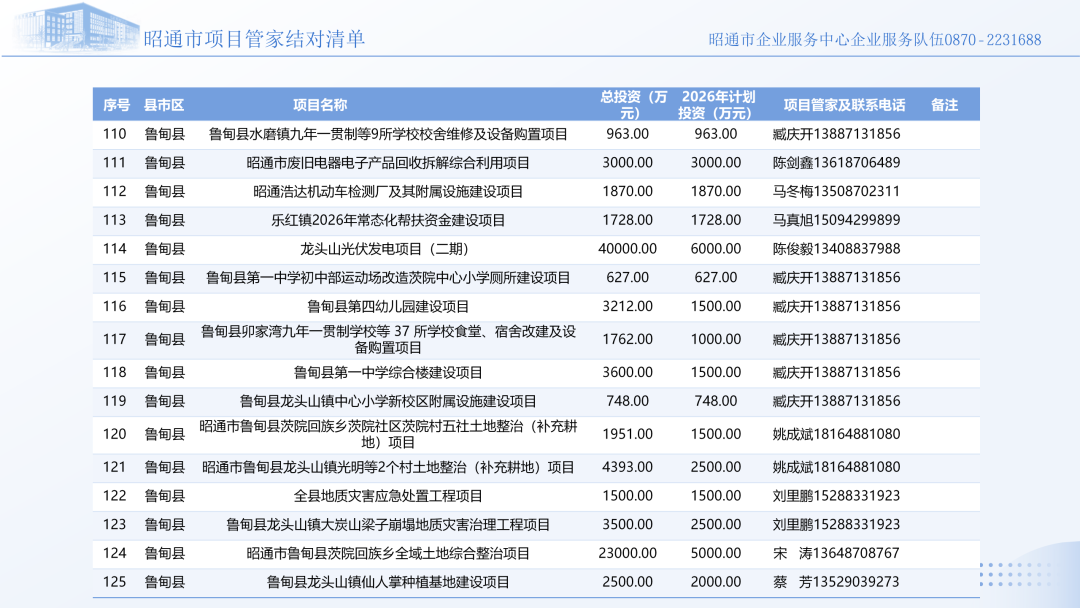This screenshot has width=1080, height=608.
Task: Select row number 125
Action: (x=114, y=583)
